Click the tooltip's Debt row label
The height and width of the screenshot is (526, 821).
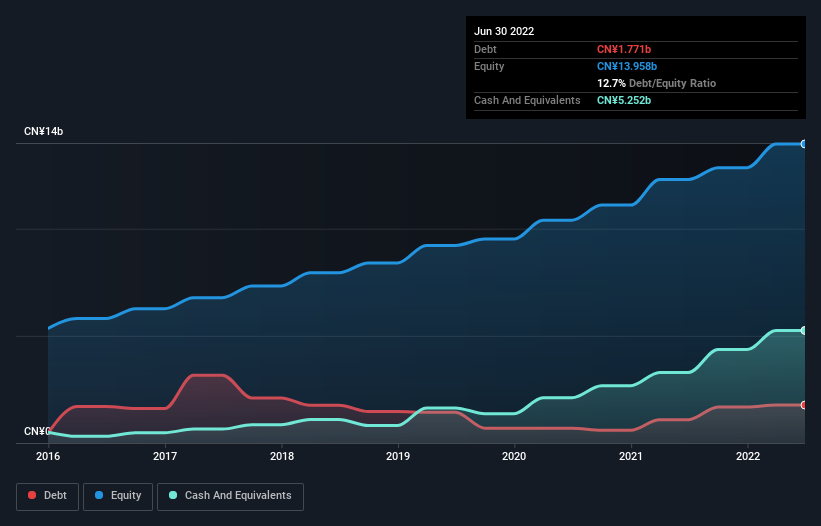485,49
